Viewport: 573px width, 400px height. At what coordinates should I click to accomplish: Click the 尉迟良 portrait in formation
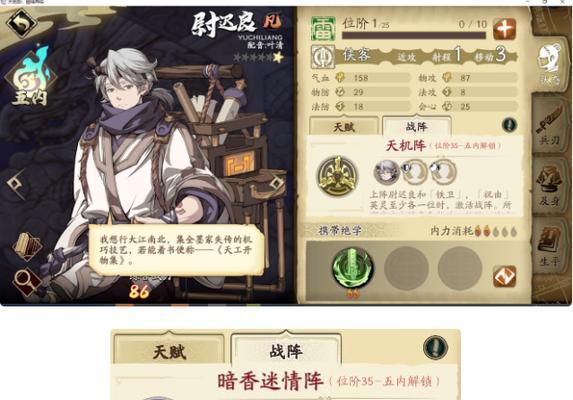(386, 172)
